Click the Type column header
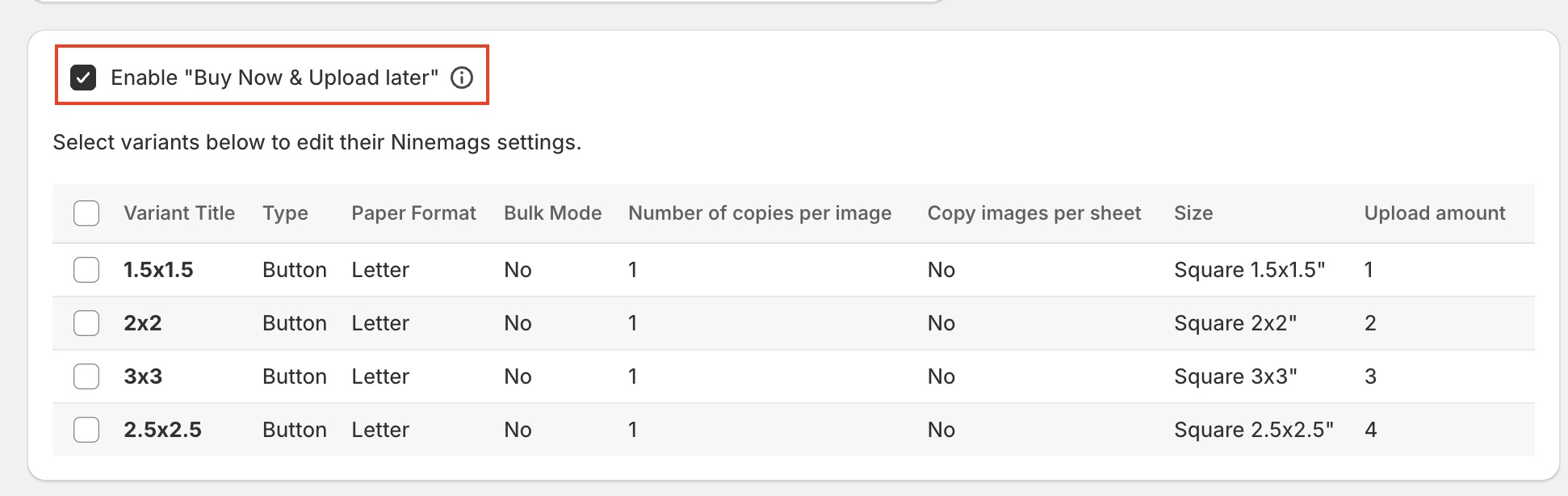This screenshot has height=496, width=1568. click(x=285, y=213)
